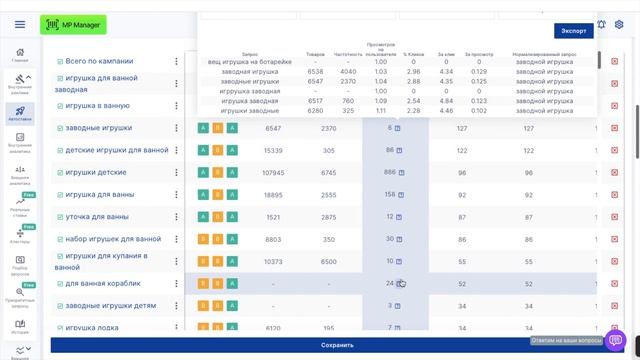Click green A badge in для ванная кораблик row
Viewport: 640px width, 360px height.
pyautogui.click(x=232, y=284)
